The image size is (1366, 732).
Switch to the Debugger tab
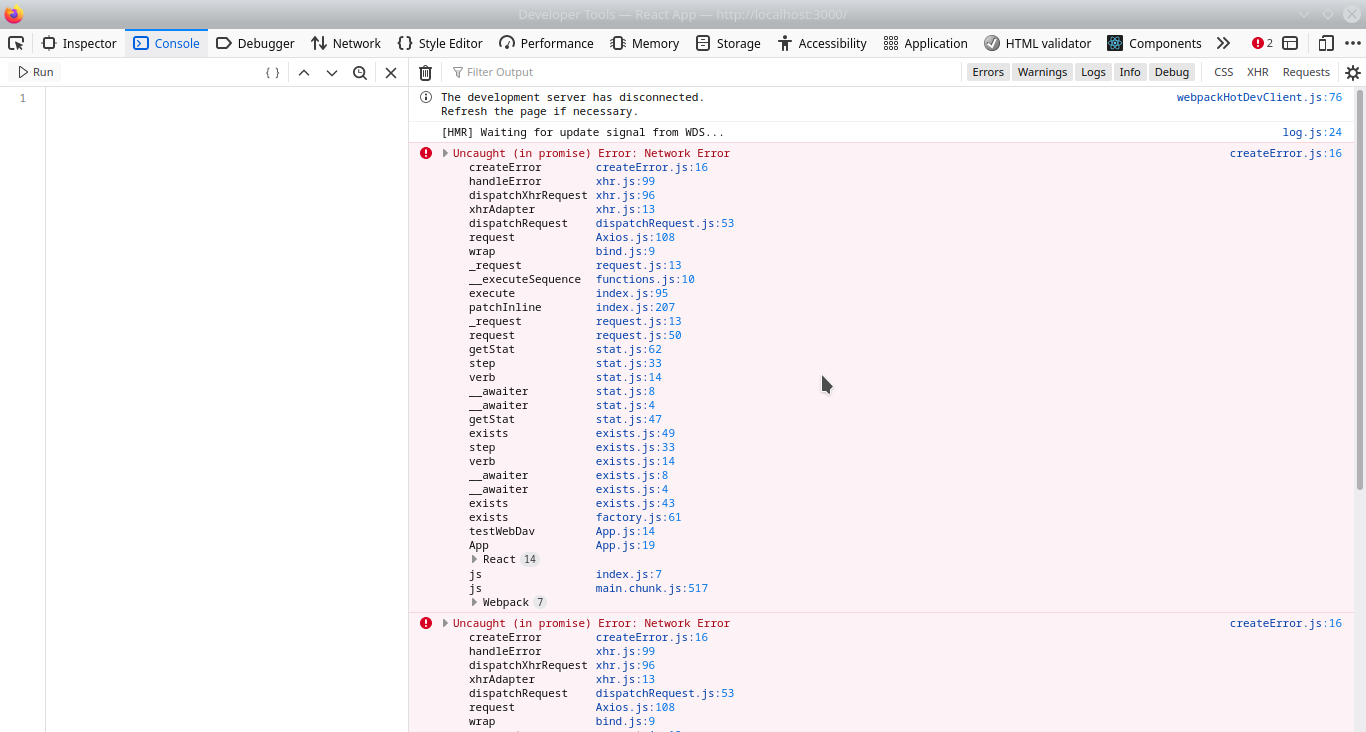pos(255,43)
